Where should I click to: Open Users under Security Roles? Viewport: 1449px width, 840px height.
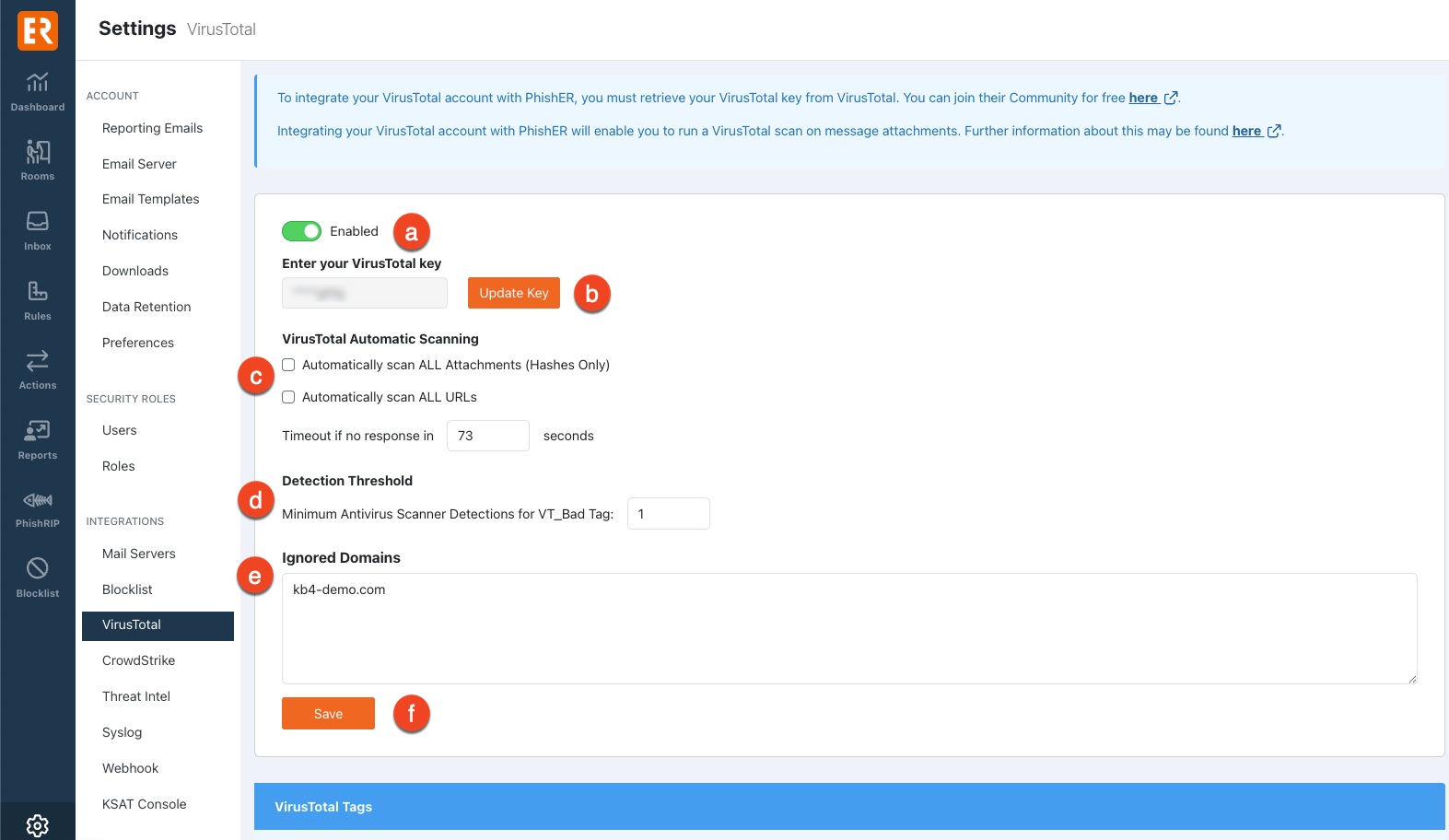click(120, 430)
